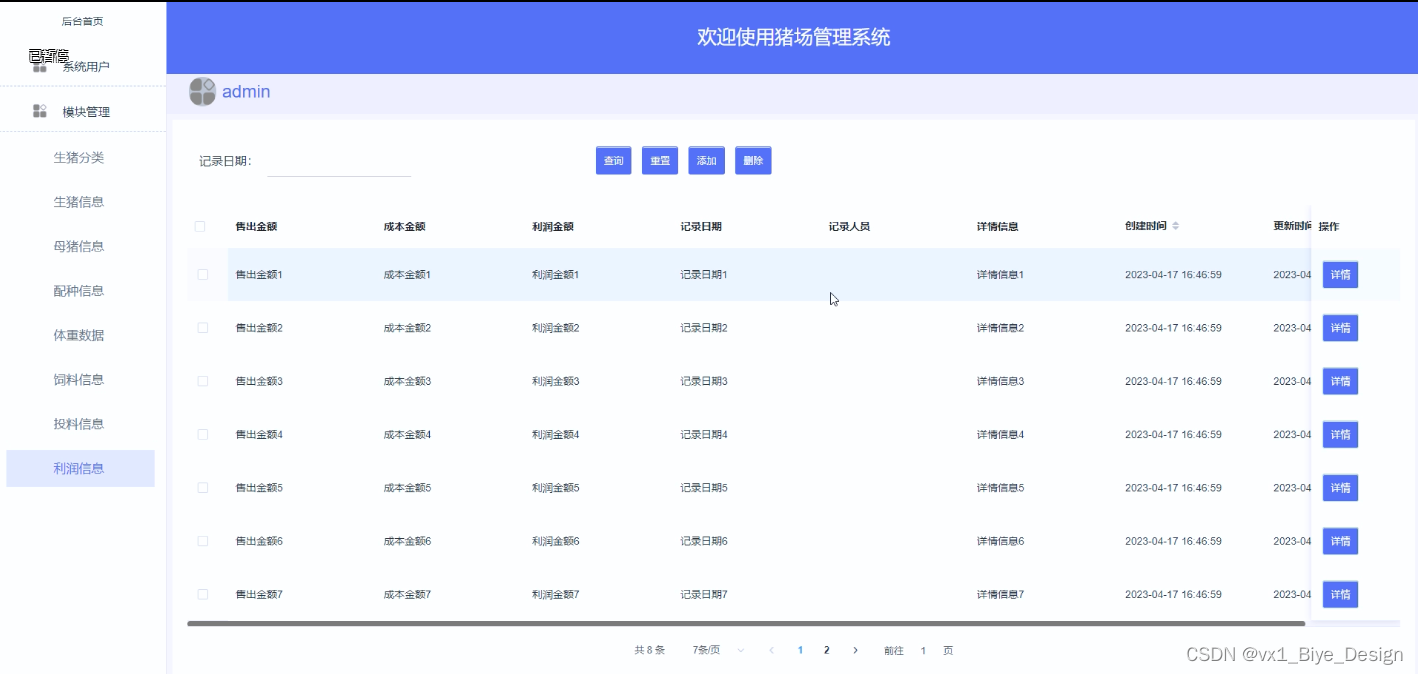Screen dimensions: 1418x674
Task: Click cell 售出金额6
Action: coord(259,541)
